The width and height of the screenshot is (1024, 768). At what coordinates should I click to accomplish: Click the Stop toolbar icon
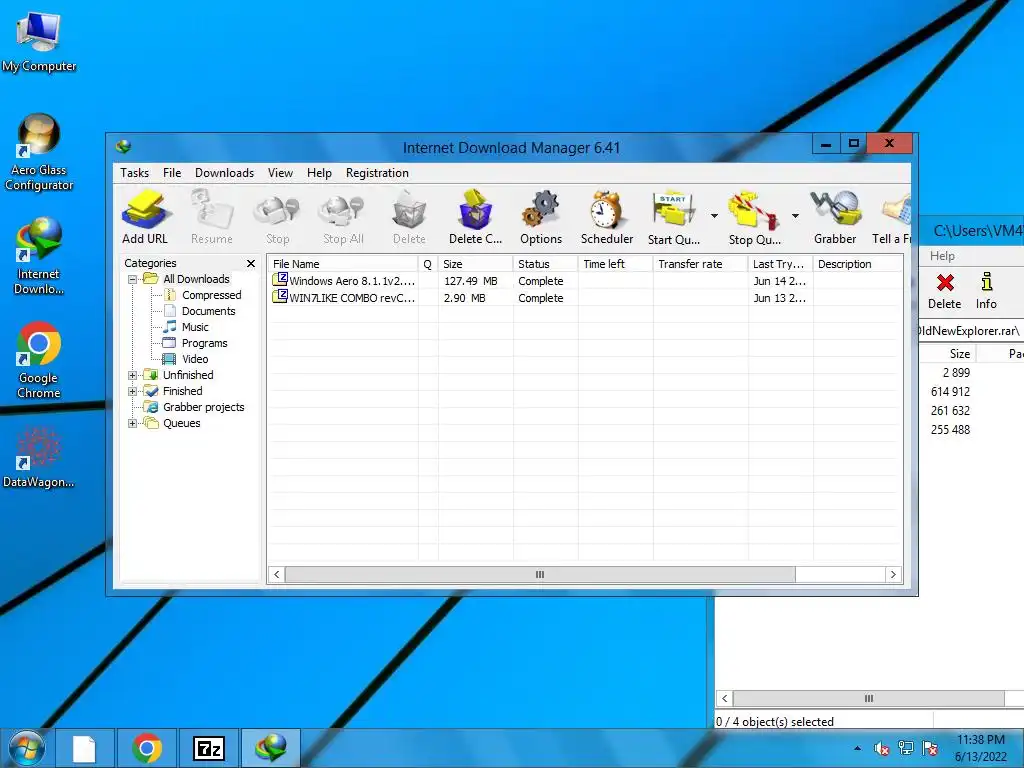click(x=277, y=218)
